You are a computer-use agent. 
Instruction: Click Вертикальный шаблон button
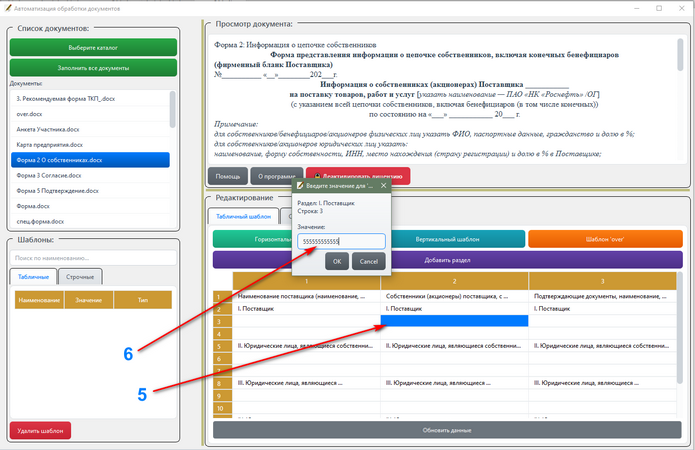[x=457, y=239]
